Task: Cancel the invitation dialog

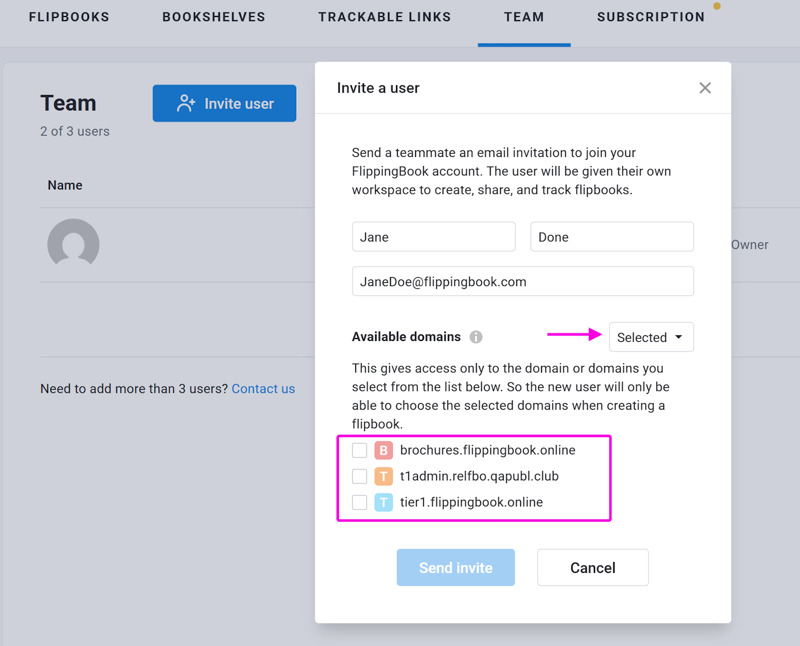Action: [592, 567]
